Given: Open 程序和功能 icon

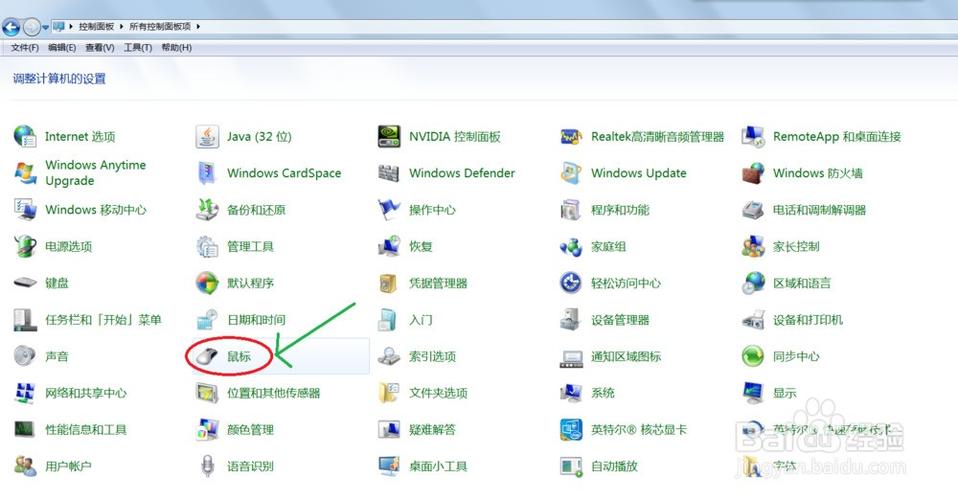Looking at the screenshot, I should coord(571,210).
